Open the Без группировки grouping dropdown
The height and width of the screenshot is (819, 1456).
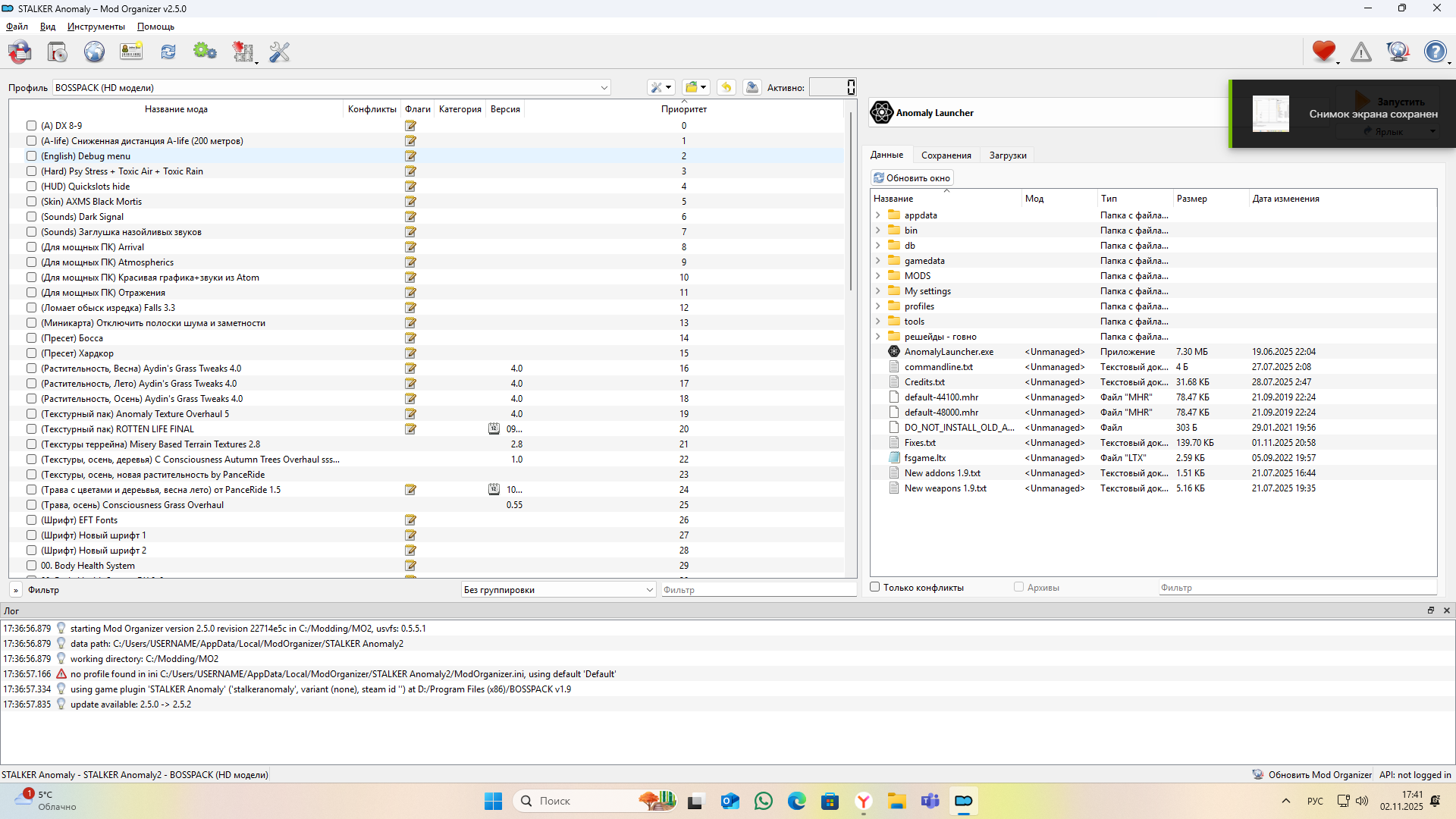(558, 590)
